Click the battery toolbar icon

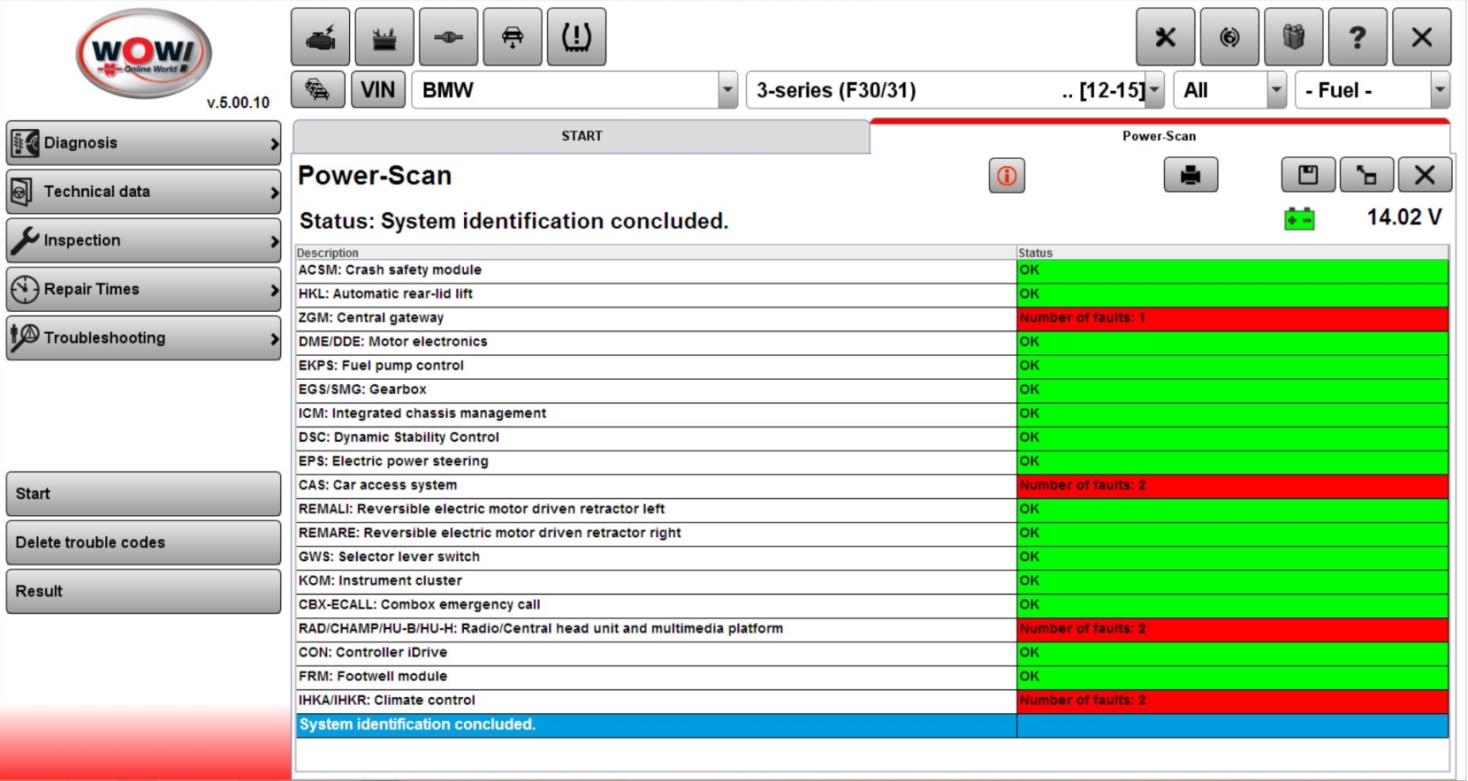pos(385,37)
